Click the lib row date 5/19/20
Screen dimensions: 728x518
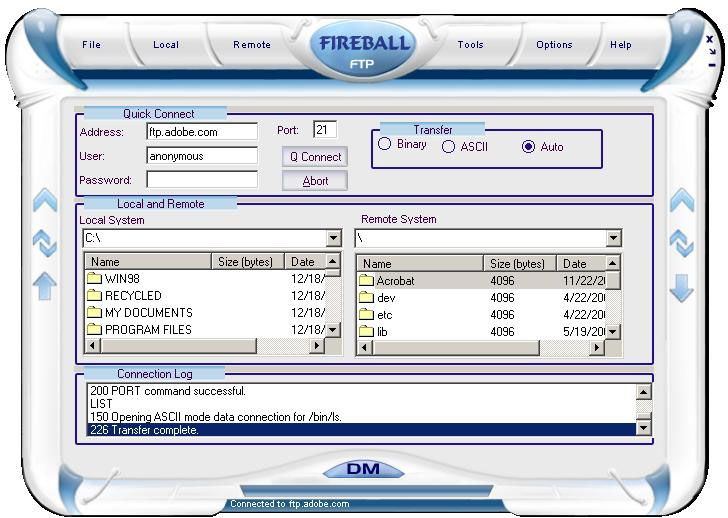tap(584, 331)
